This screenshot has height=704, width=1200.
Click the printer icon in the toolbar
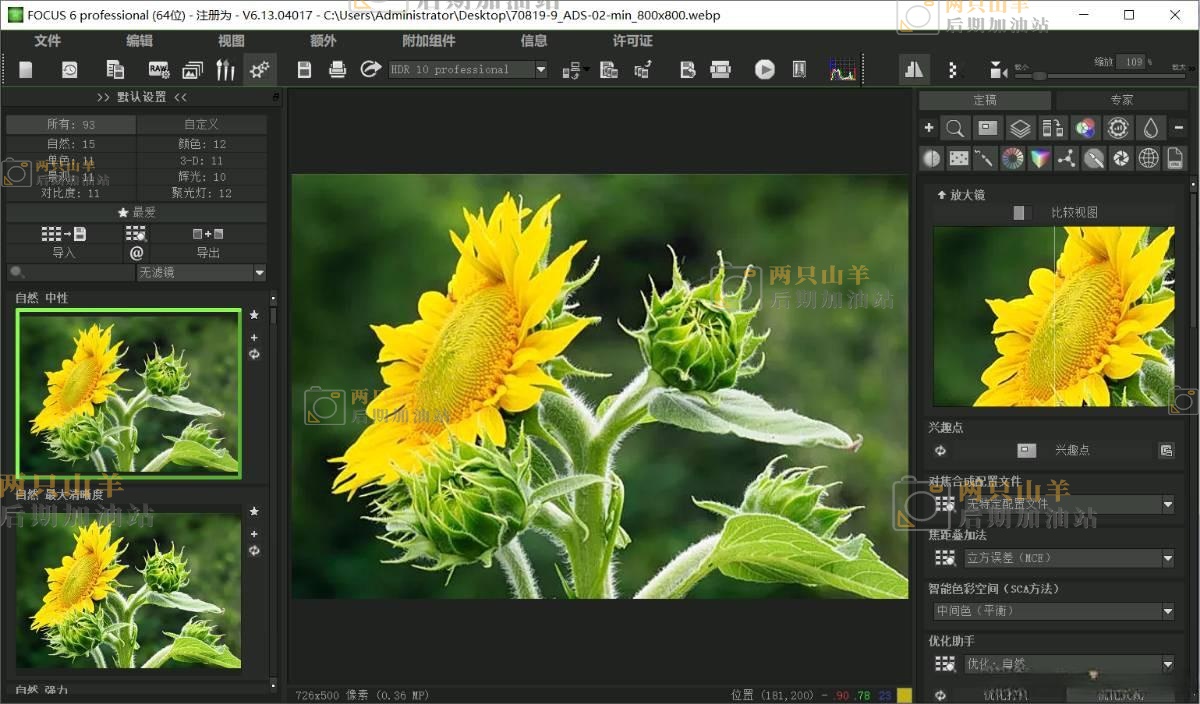point(338,69)
